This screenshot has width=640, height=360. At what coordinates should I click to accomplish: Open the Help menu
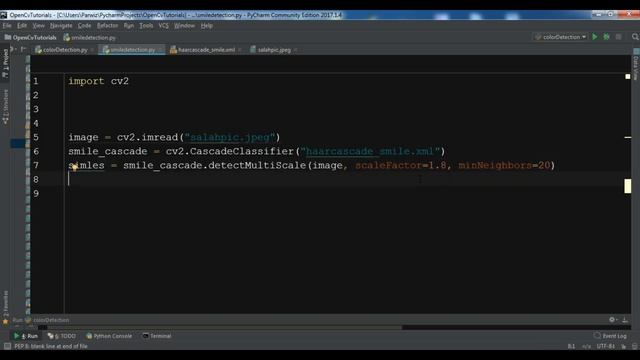coord(207,26)
